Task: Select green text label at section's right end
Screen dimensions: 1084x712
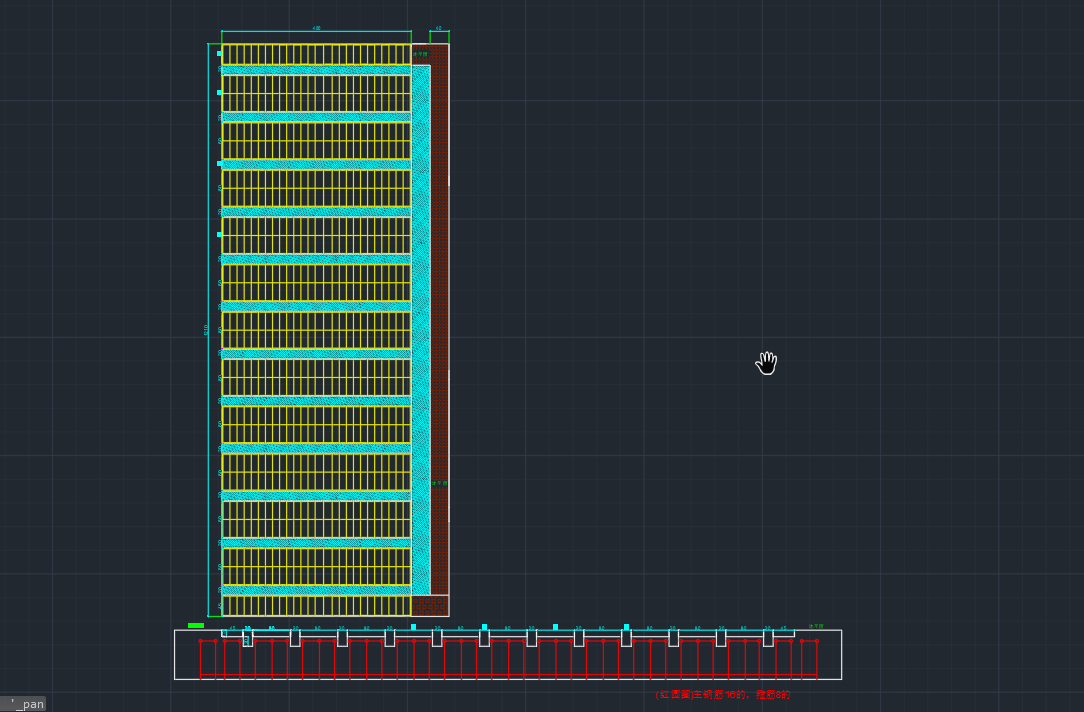Action: [x=816, y=627]
